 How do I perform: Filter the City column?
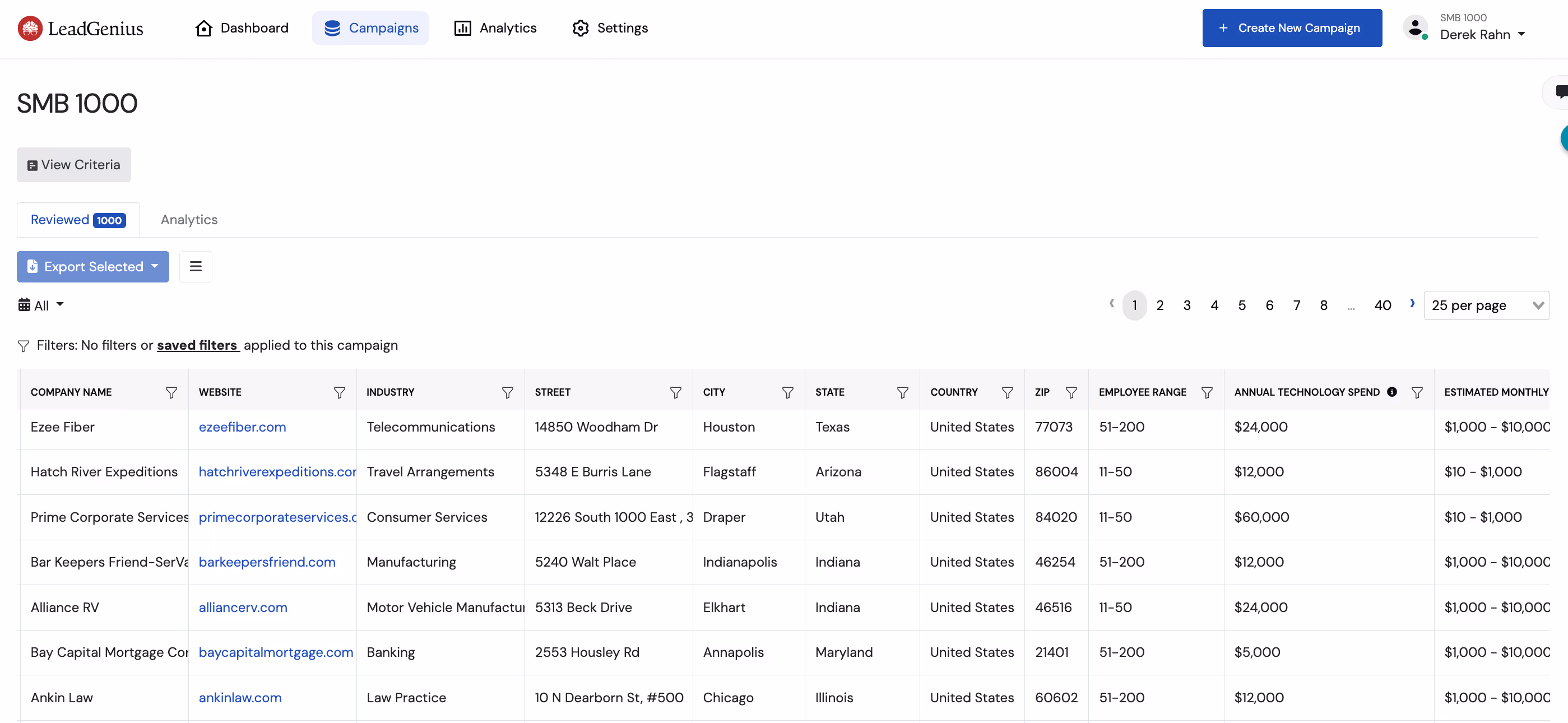[788, 392]
